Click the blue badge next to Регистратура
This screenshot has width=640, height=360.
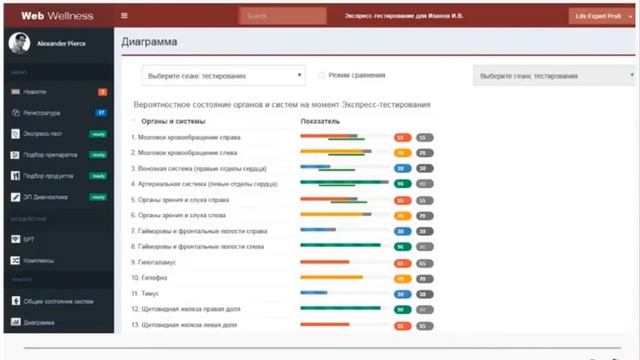click(x=101, y=113)
